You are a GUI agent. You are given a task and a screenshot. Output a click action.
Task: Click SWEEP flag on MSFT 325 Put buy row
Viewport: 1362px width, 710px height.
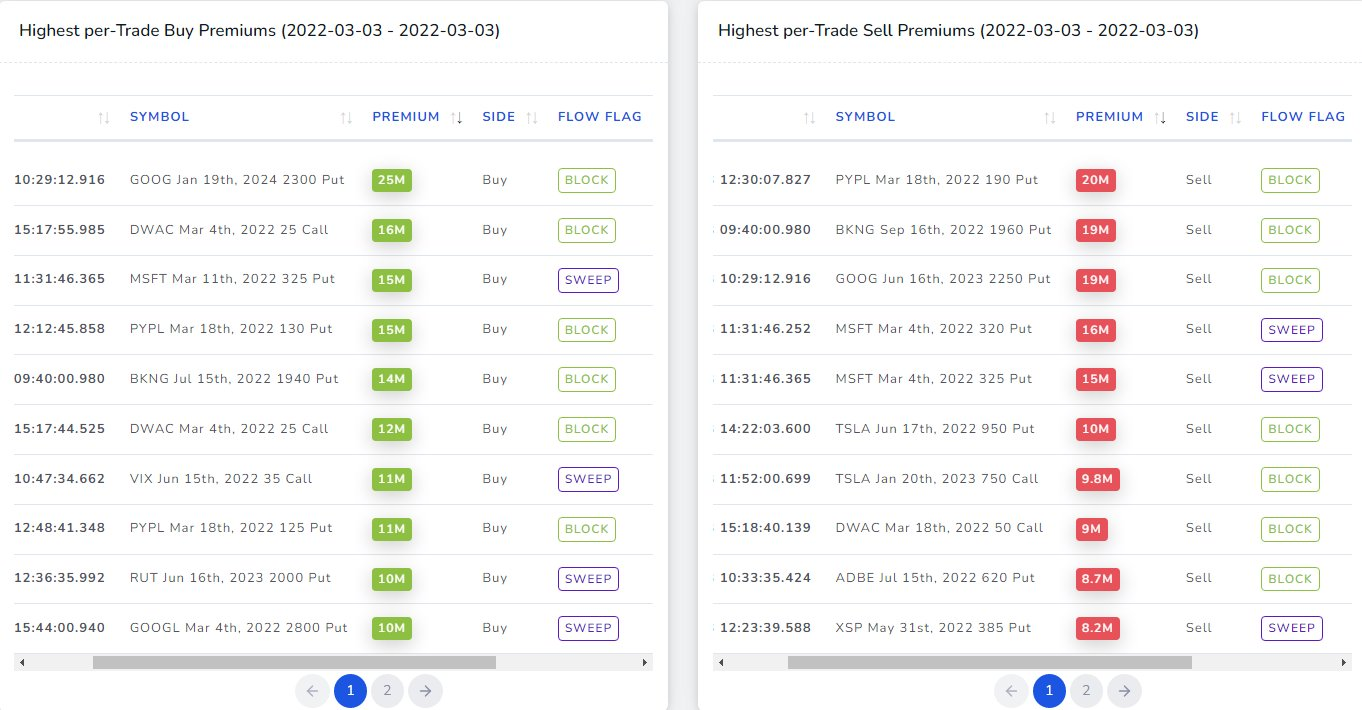pos(588,280)
